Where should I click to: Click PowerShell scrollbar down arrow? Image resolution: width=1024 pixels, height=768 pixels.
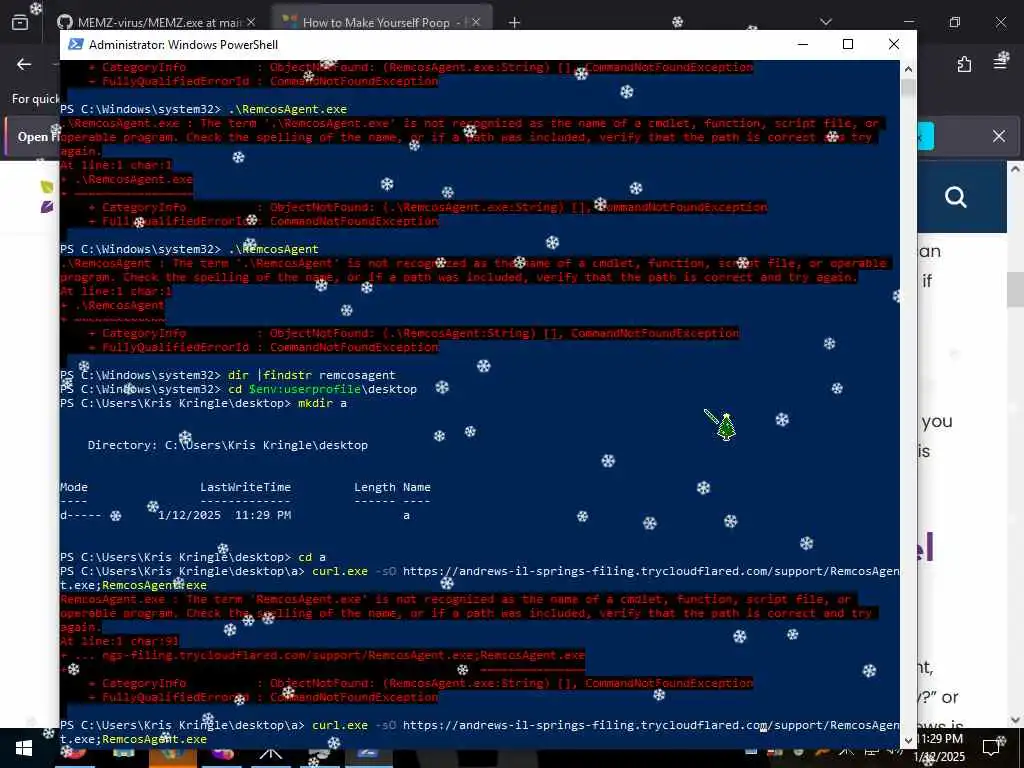908,741
